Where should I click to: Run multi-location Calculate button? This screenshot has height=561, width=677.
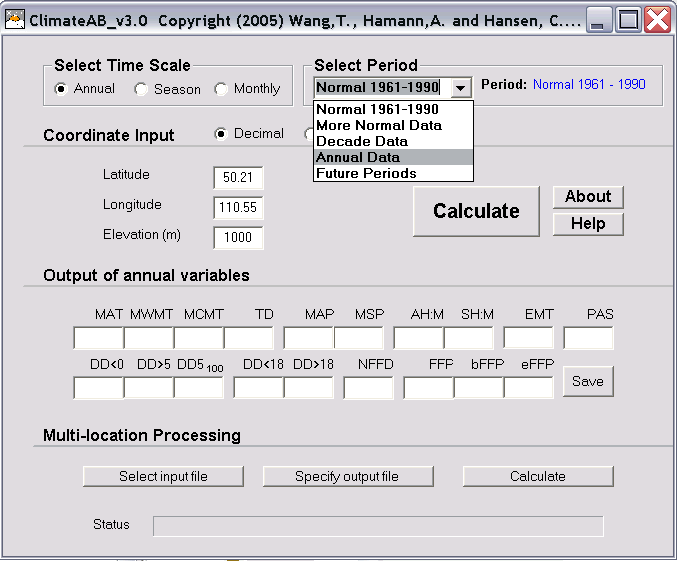pyautogui.click(x=538, y=476)
